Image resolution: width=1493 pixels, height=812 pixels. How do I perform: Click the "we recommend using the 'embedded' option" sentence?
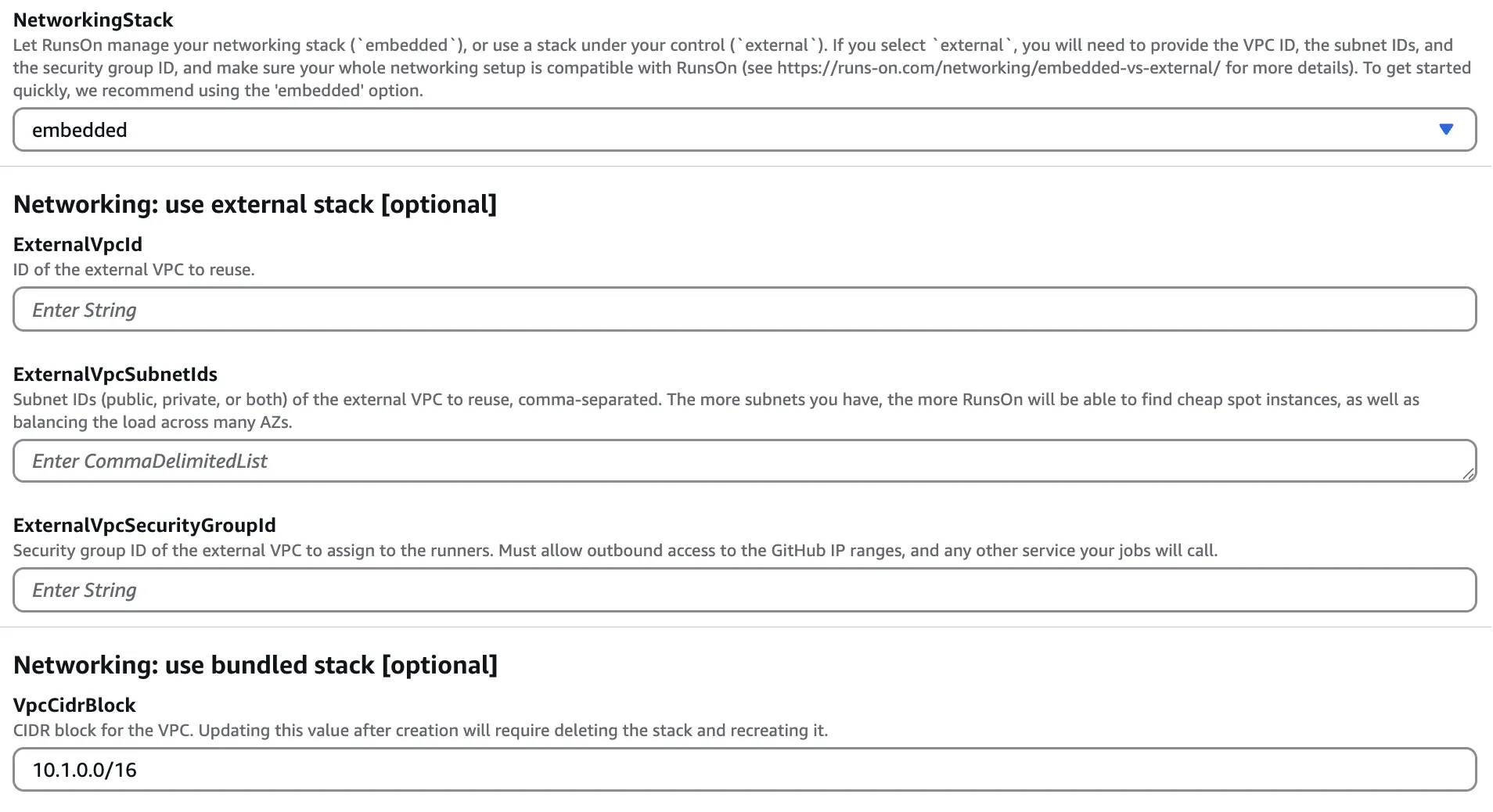[x=249, y=91]
